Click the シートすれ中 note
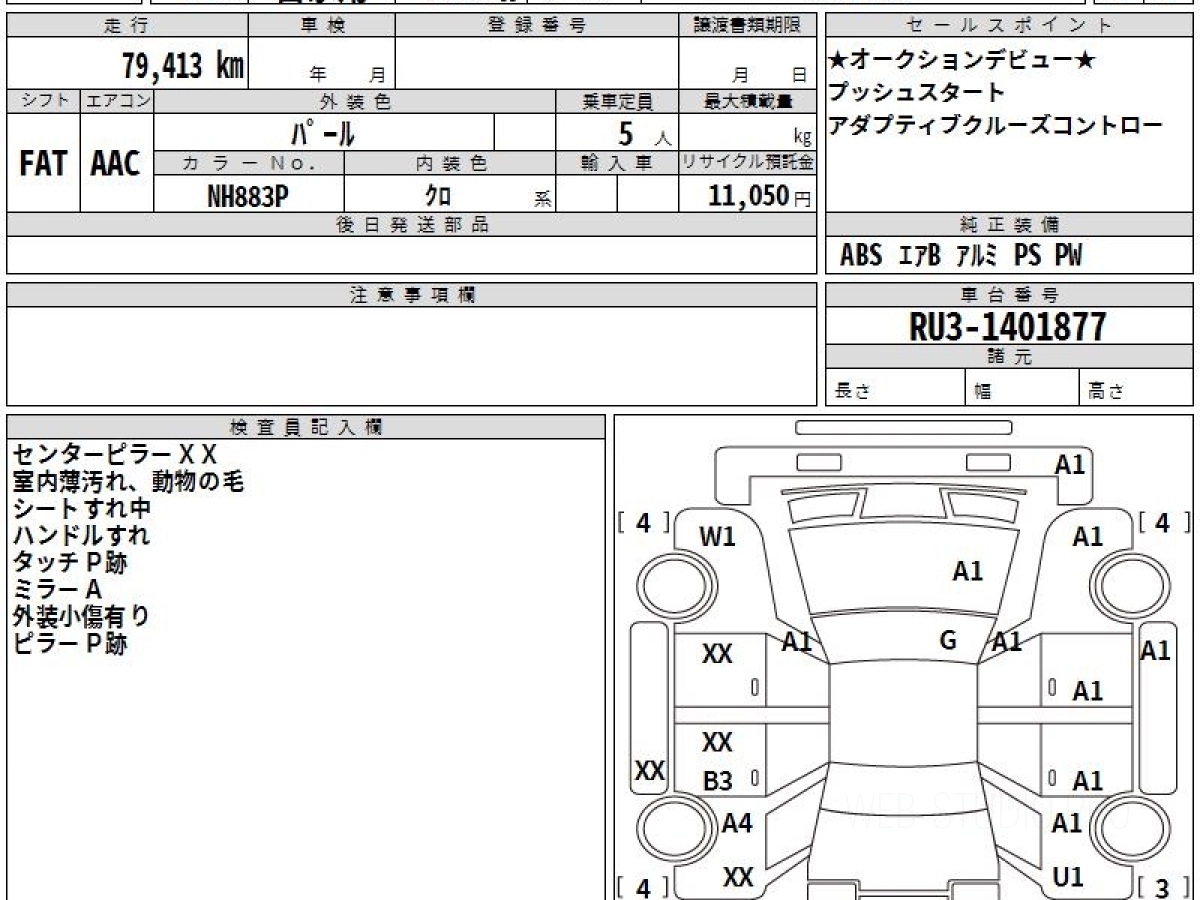 tap(81, 509)
